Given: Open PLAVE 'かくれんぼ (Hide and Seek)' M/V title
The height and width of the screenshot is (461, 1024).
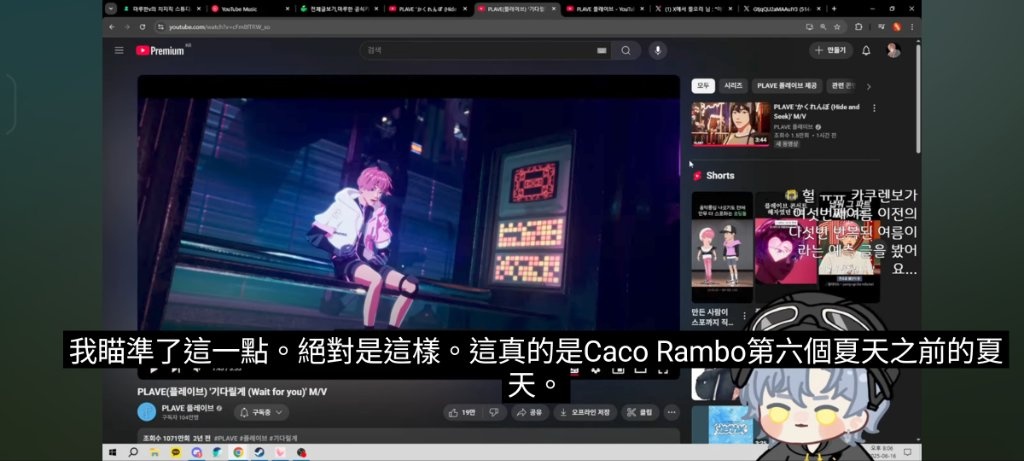Looking at the screenshot, I should coord(816,110).
